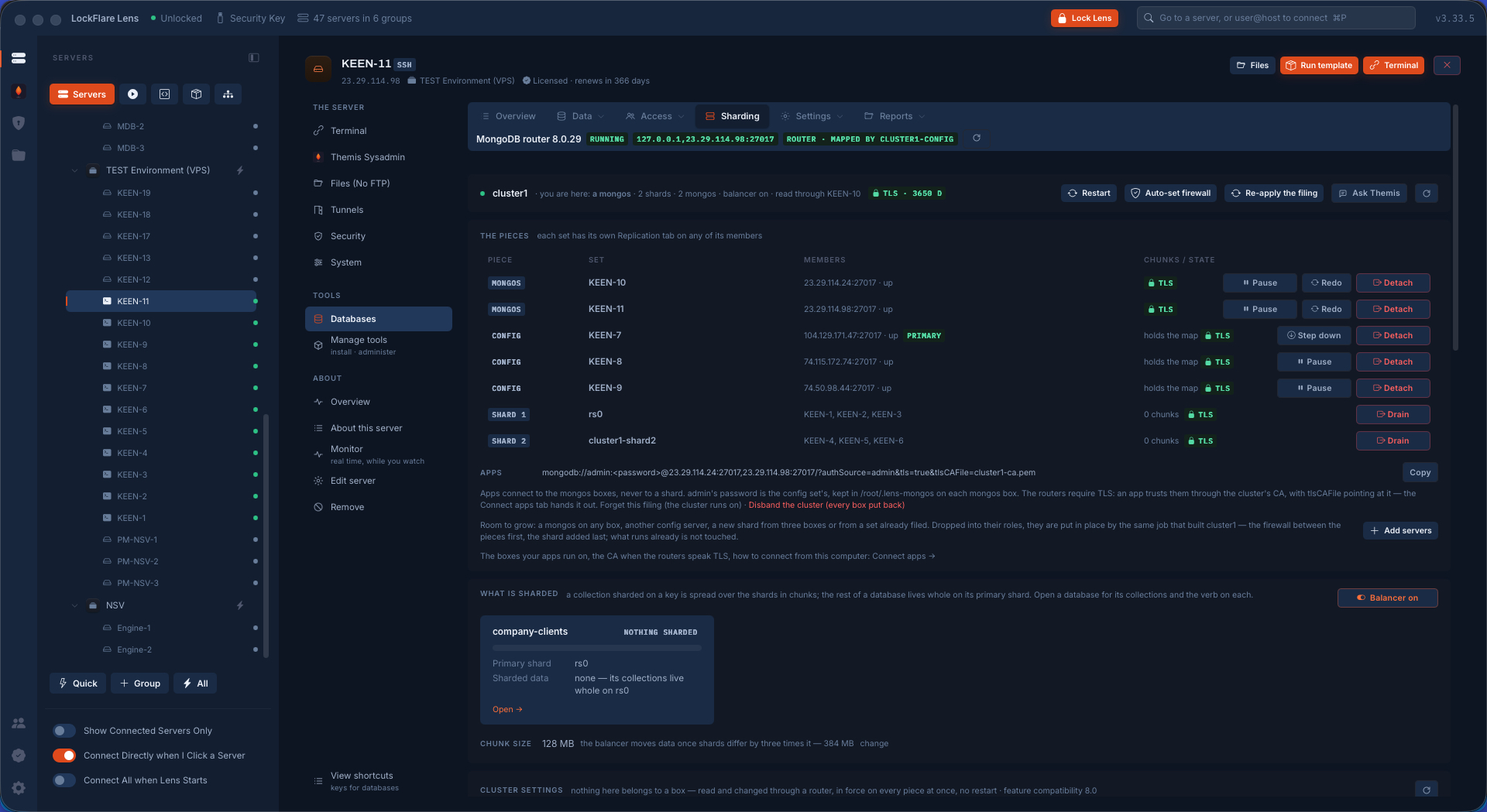Pause the KEEN-8 config piece
Image resolution: width=1487 pixels, height=812 pixels.
[x=1314, y=362]
